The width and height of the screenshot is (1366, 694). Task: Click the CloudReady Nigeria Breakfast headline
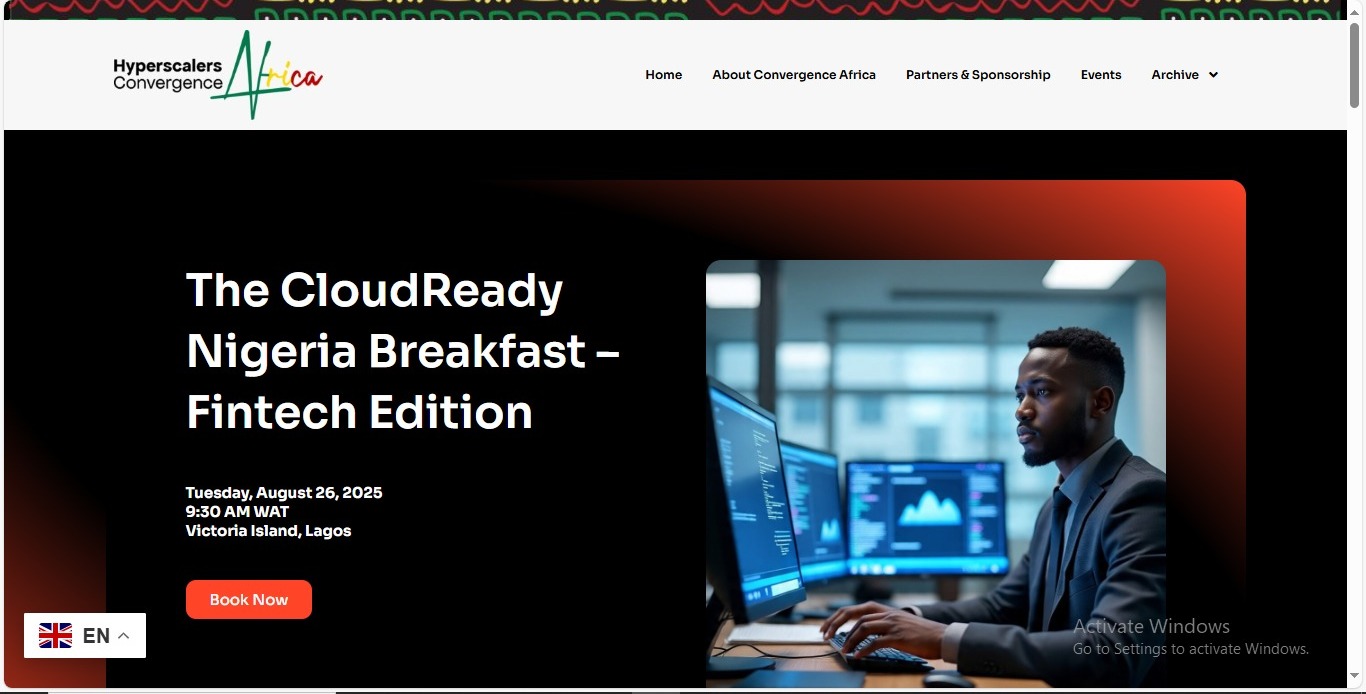coord(402,352)
